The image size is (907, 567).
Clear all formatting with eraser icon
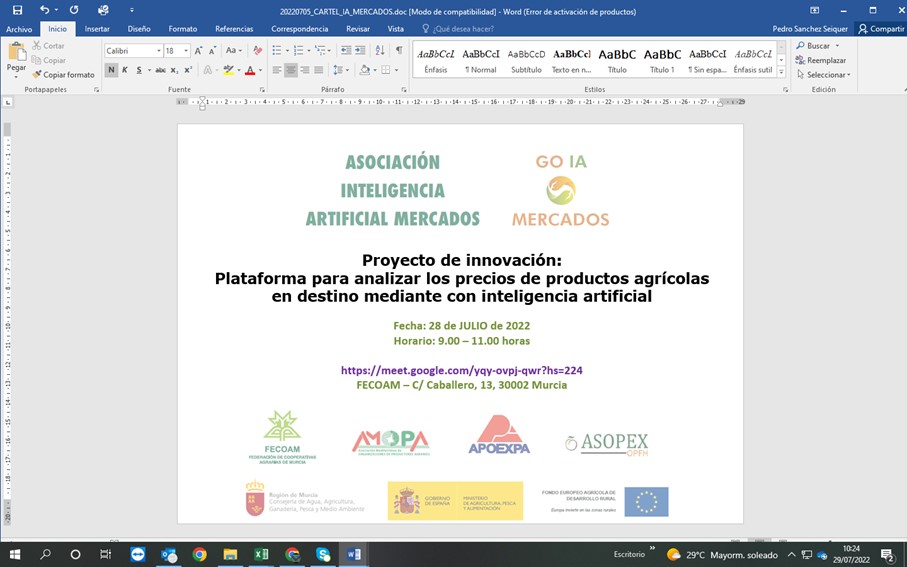click(257, 51)
